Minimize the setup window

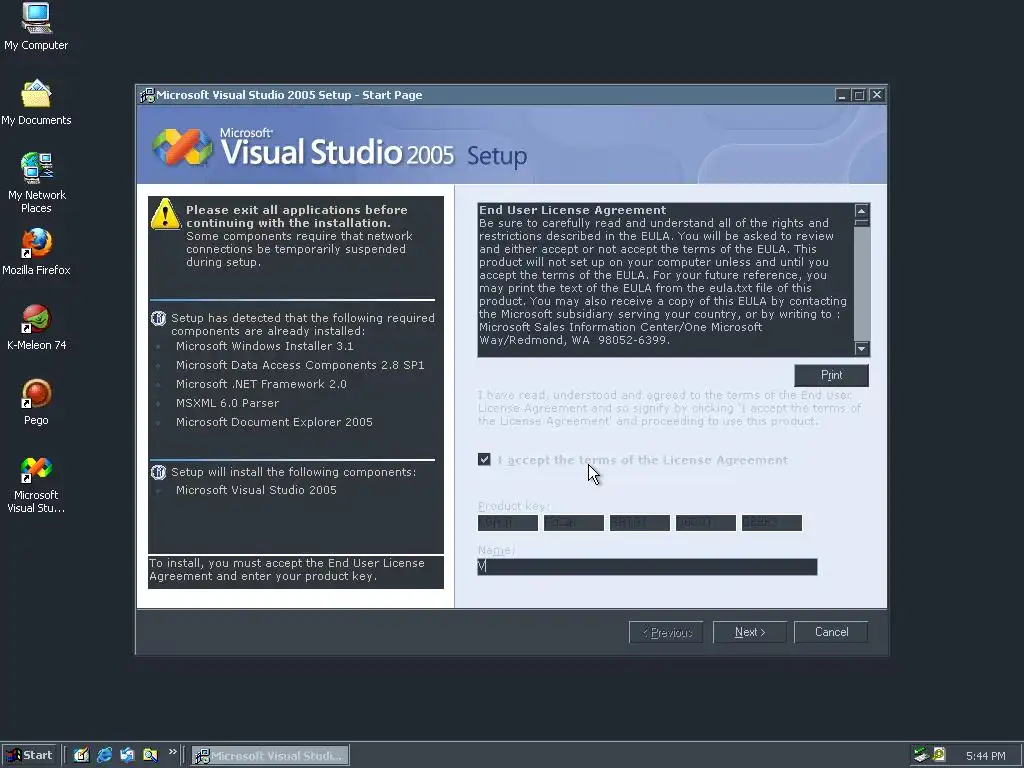pos(842,95)
